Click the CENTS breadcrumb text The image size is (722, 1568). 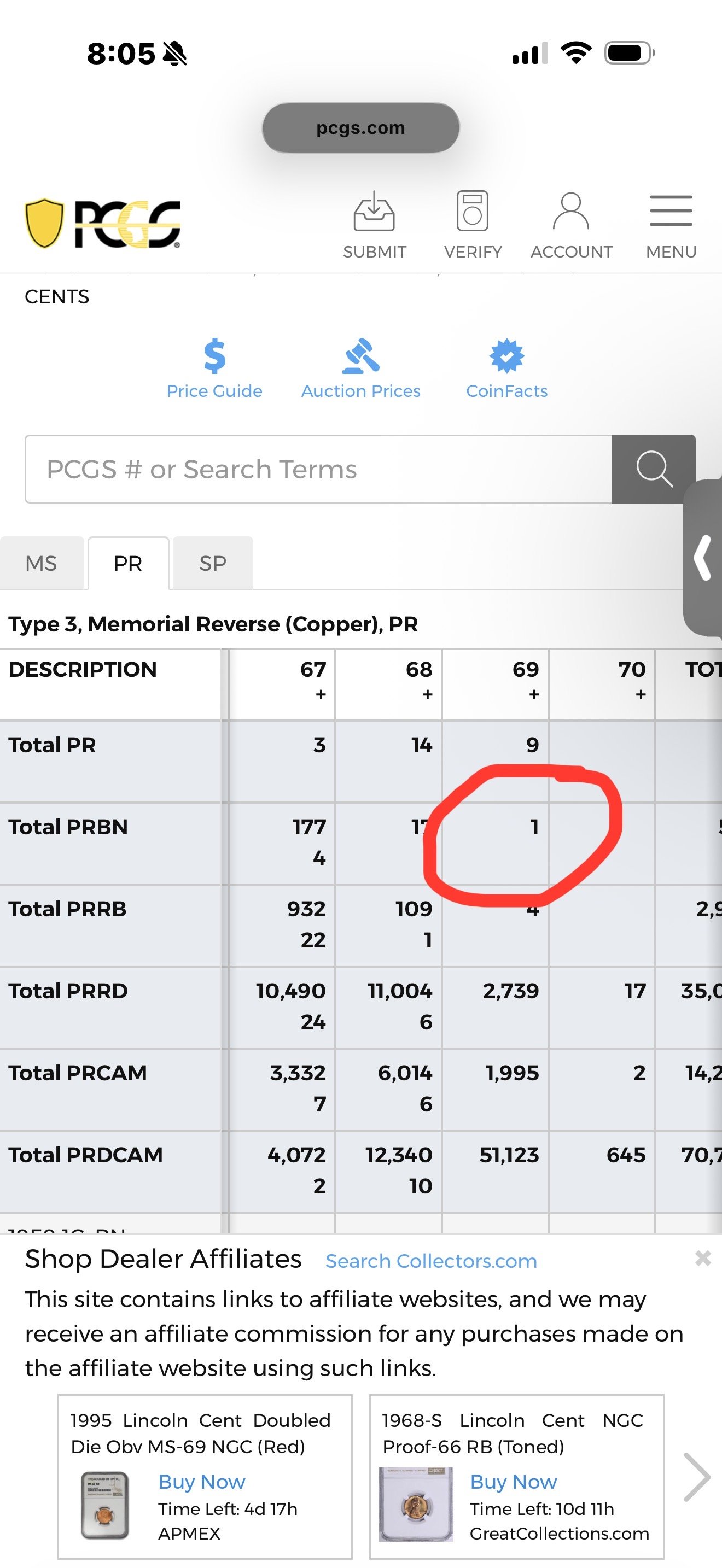coord(57,296)
